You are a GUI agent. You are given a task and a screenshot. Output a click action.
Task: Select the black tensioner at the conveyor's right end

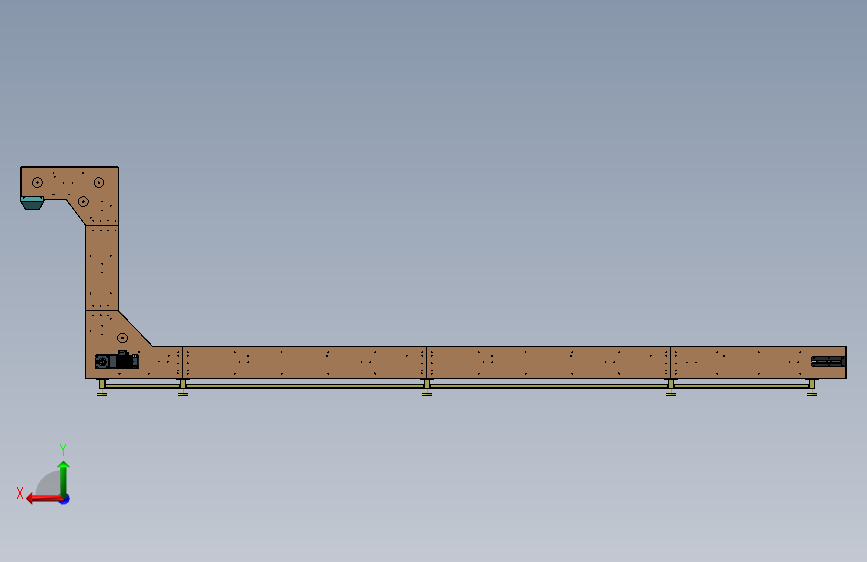pyautogui.click(x=828, y=362)
